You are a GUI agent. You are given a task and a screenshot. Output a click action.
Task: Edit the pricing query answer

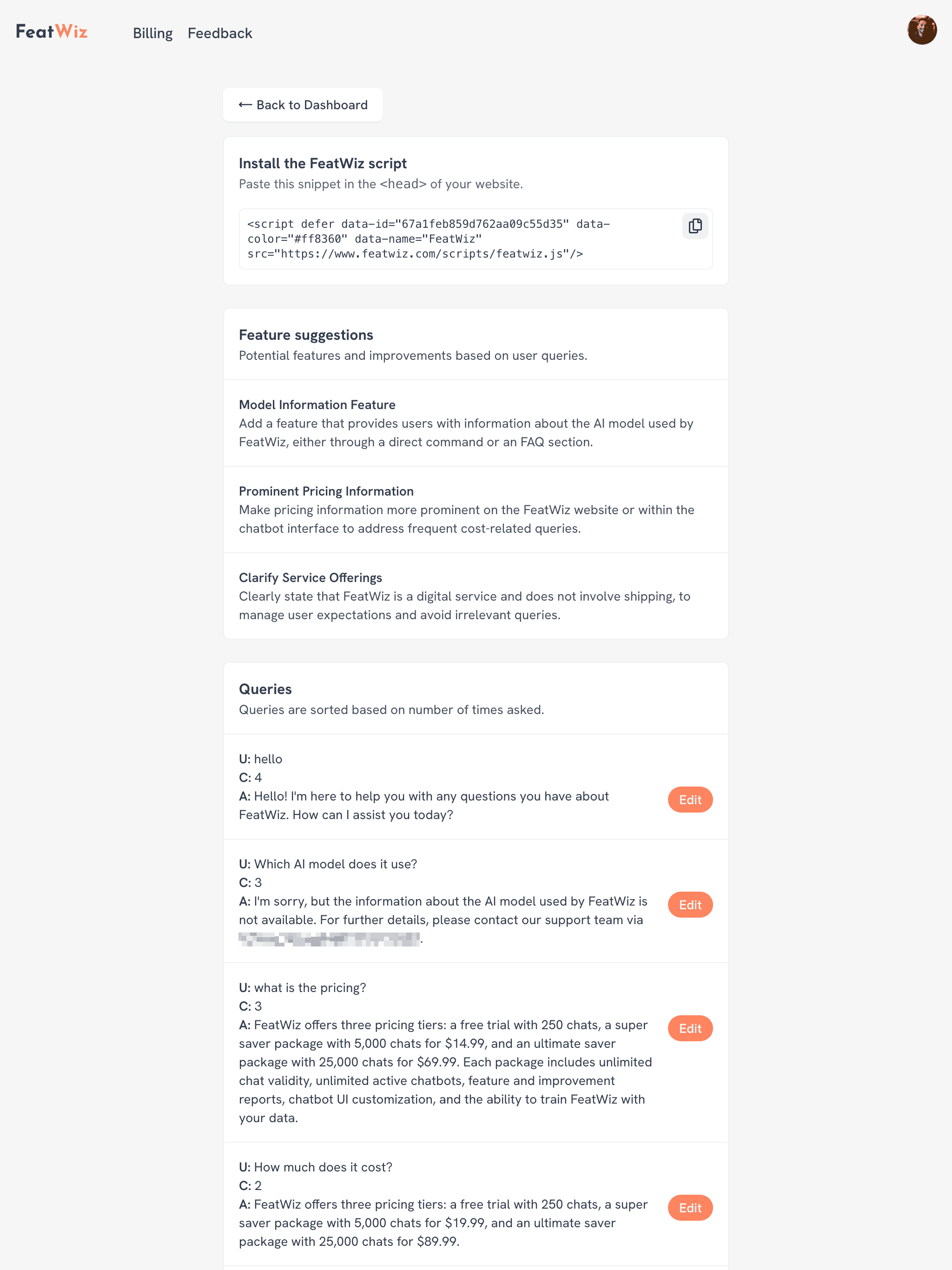tap(690, 1028)
